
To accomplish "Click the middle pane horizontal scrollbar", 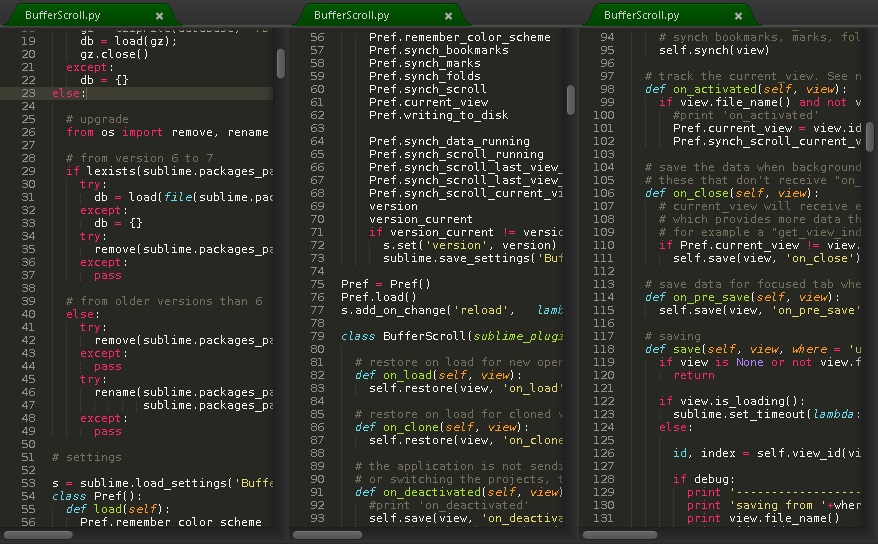I will point(328,535).
